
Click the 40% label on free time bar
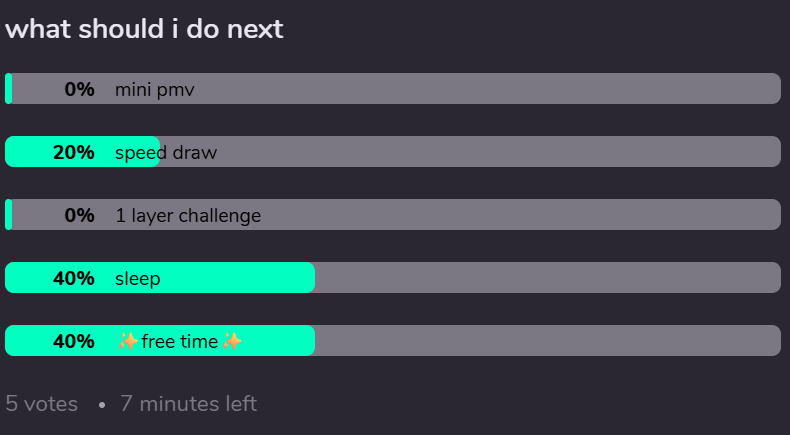pos(74,341)
